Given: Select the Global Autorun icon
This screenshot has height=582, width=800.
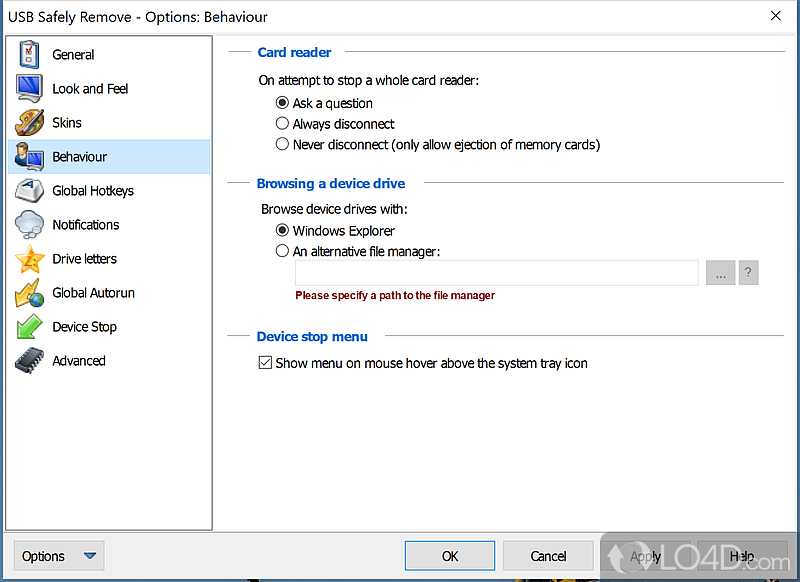Looking at the screenshot, I should 30,292.
